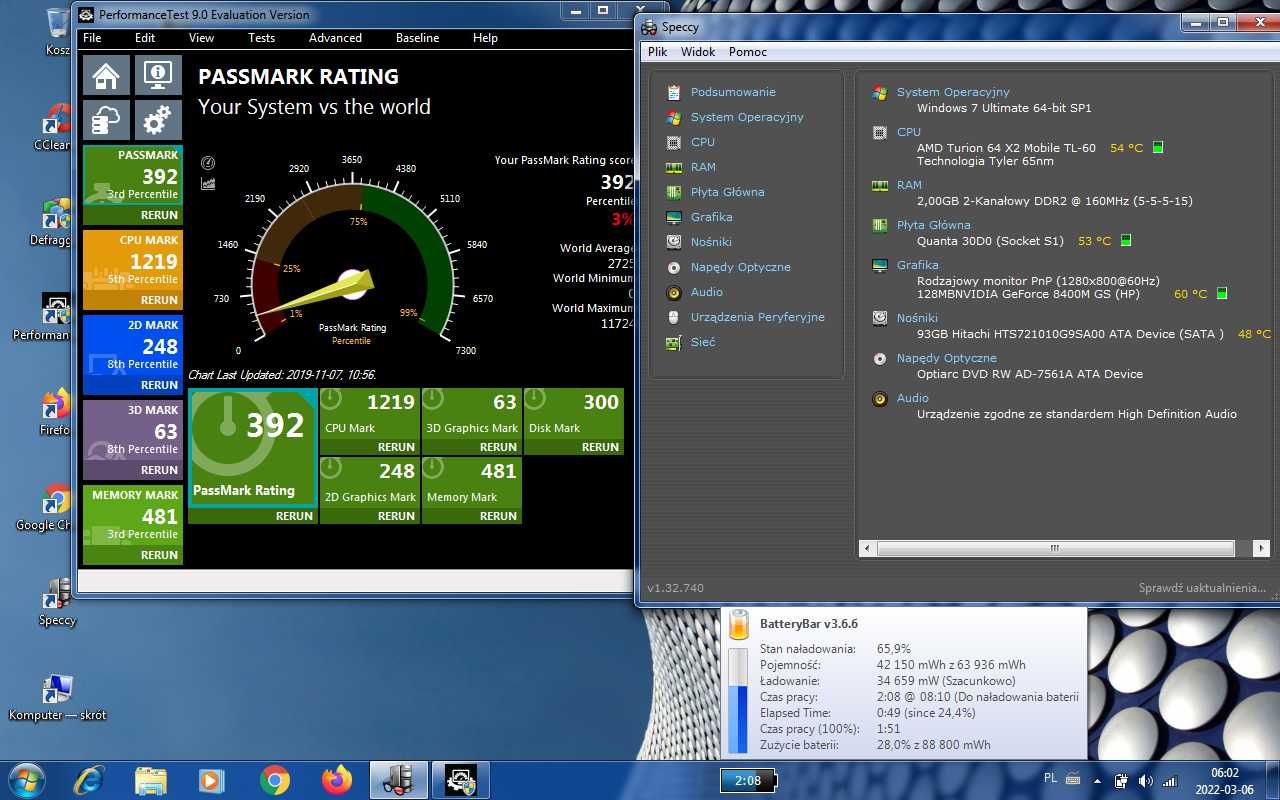The image size is (1280, 800).
Task: Open the Plik menu in Speccy
Action: click(x=657, y=52)
